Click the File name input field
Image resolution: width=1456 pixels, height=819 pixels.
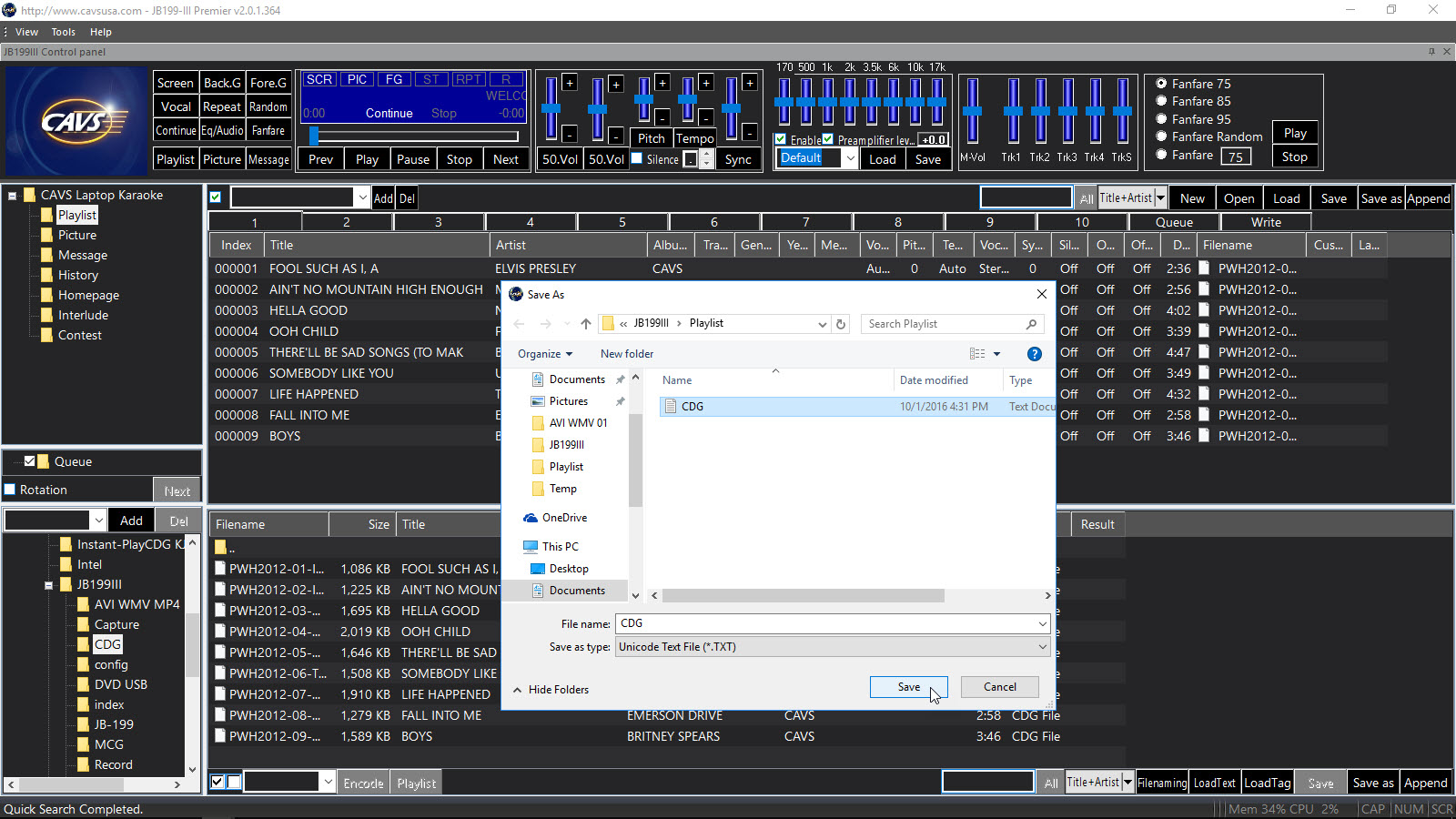click(825, 623)
